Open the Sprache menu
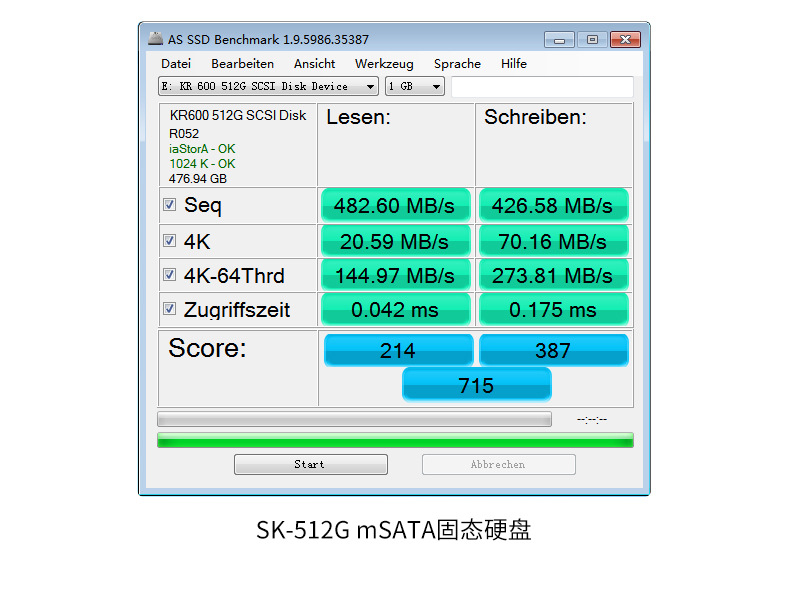The image size is (790, 590). pyautogui.click(x=457, y=64)
